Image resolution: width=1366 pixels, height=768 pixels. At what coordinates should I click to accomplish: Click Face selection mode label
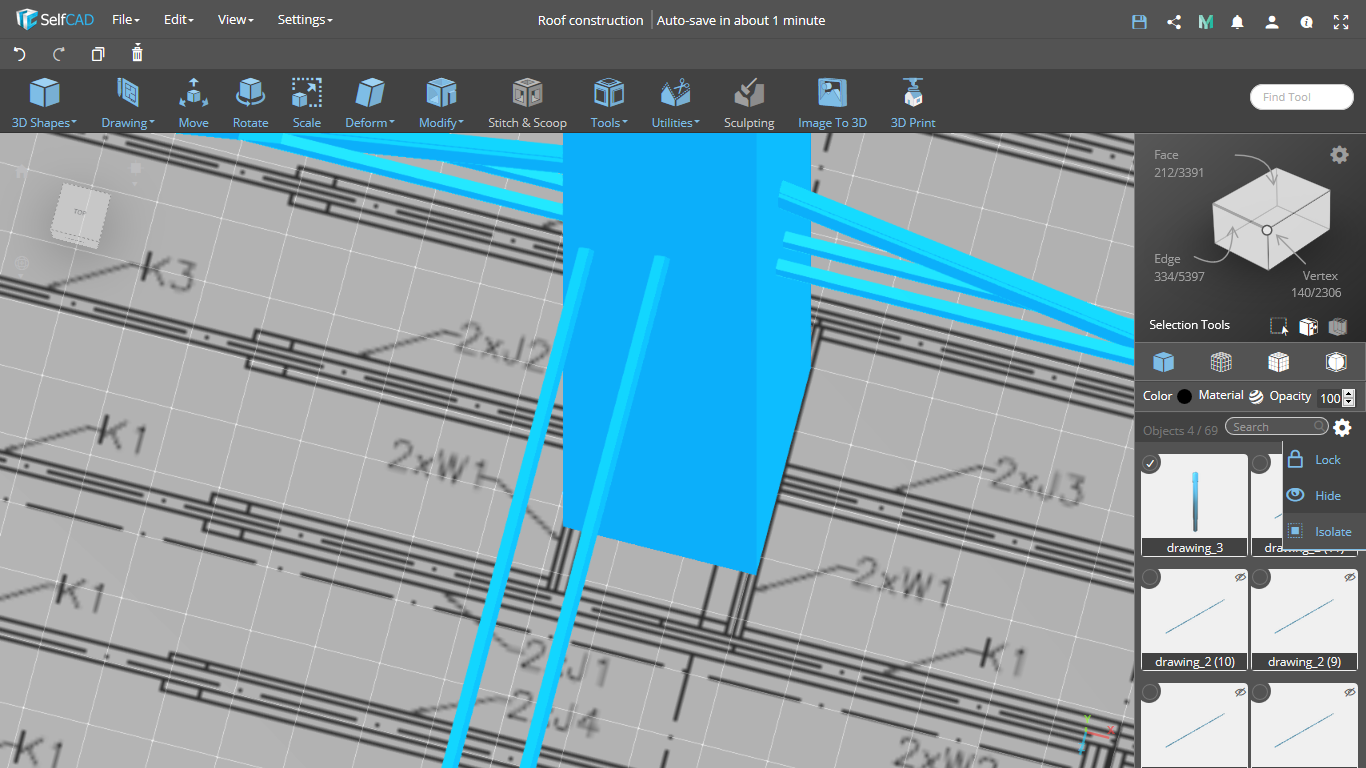pos(1166,155)
